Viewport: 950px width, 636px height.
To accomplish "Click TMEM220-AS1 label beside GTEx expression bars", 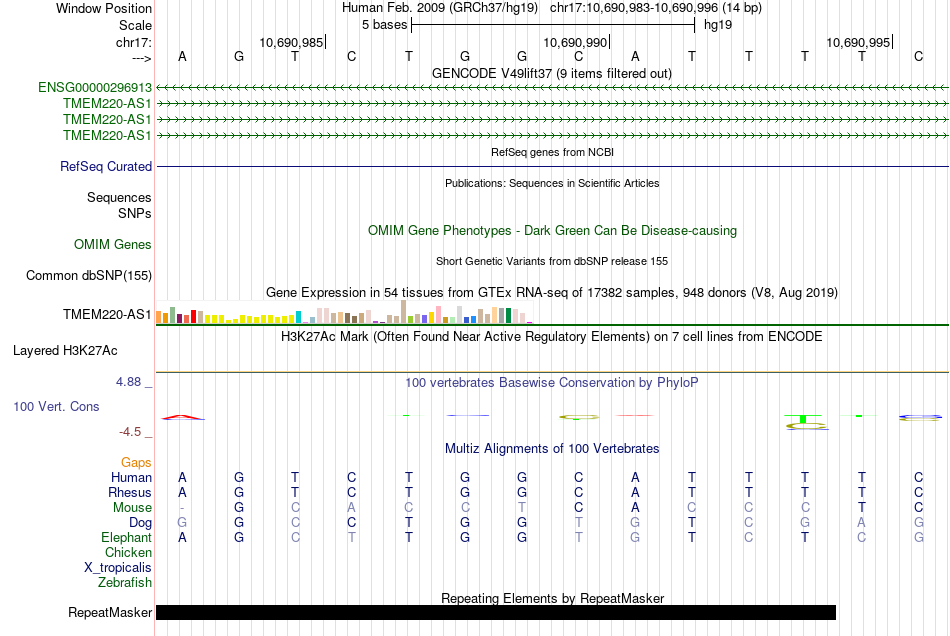I will [107, 314].
